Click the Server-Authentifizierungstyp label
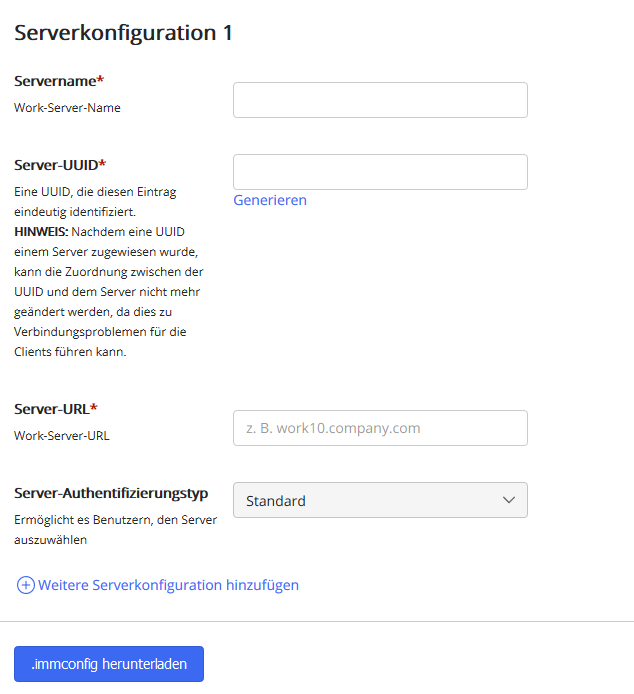This screenshot has height=694, width=634. click(111, 492)
